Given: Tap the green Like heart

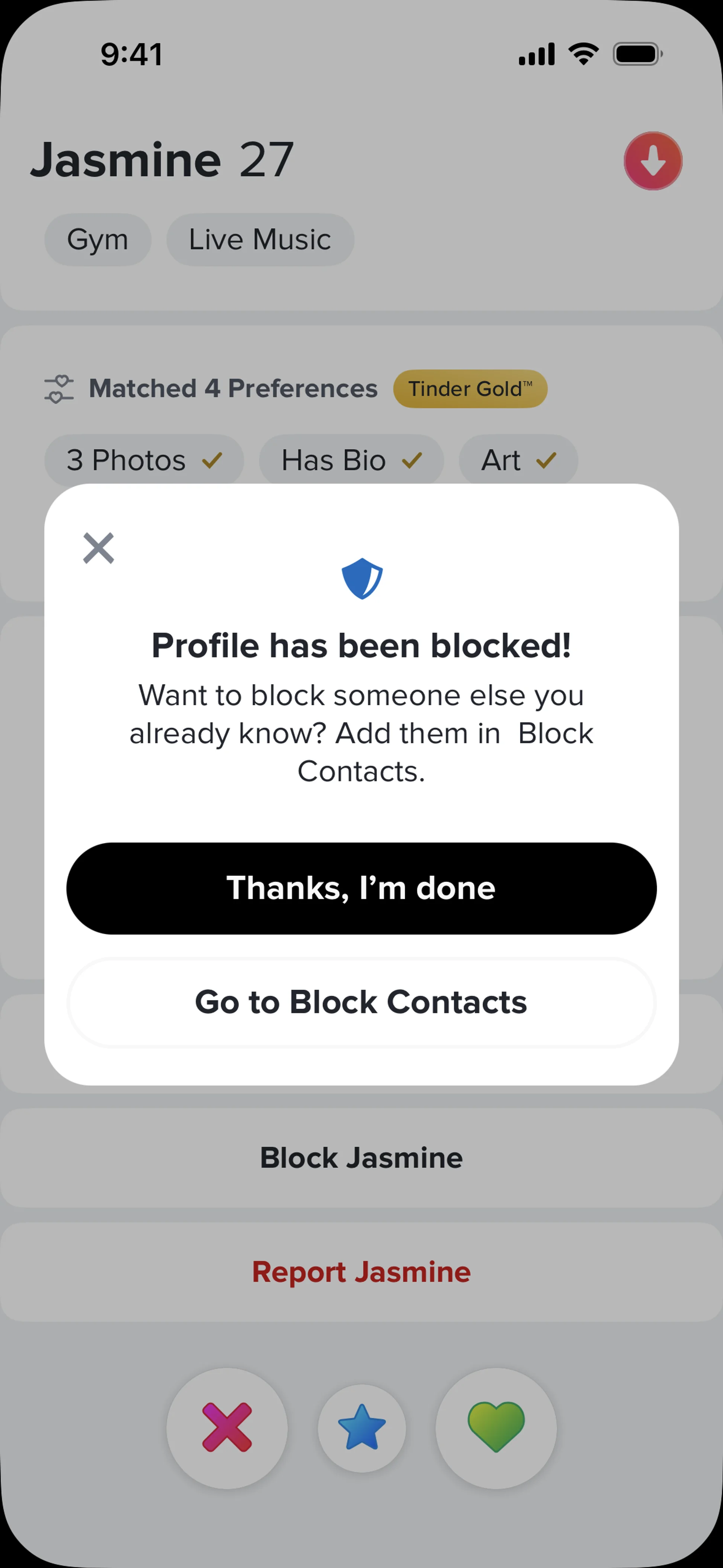Looking at the screenshot, I should point(496,1427).
